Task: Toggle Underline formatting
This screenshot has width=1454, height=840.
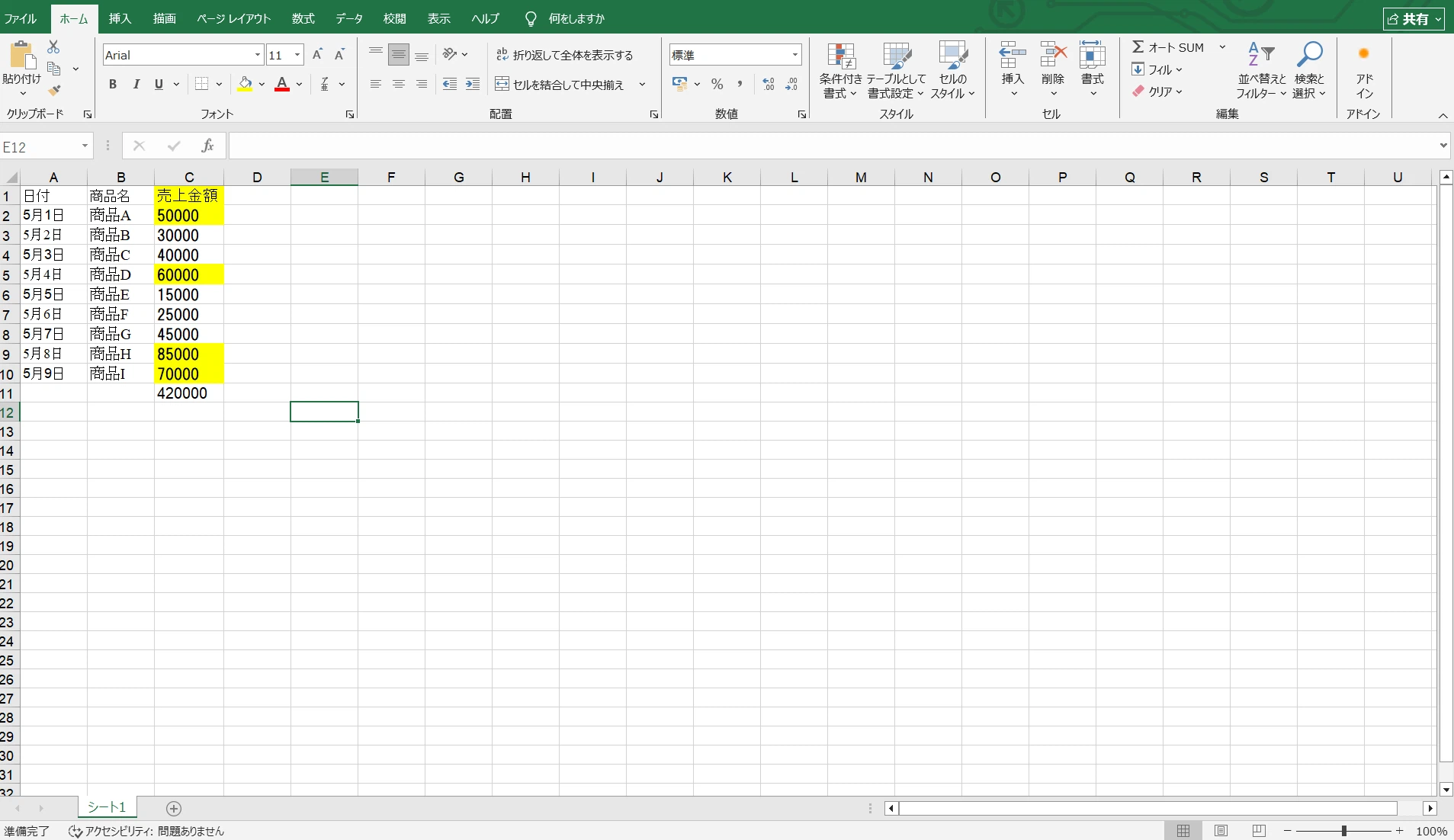Action: pyautogui.click(x=159, y=84)
